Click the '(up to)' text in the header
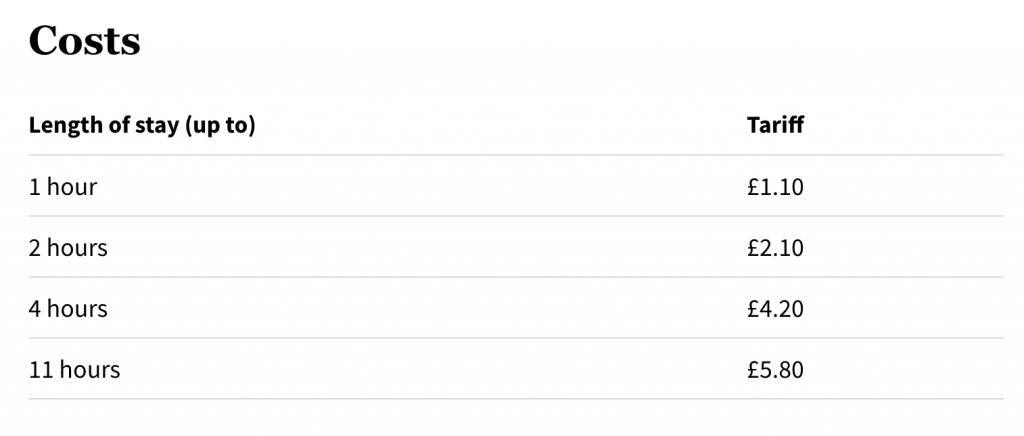This screenshot has width=1024, height=436. click(220, 126)
